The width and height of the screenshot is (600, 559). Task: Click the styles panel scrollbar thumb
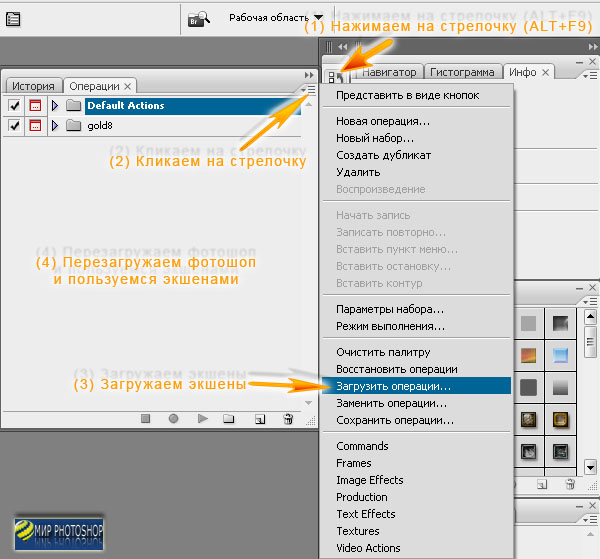590,342
